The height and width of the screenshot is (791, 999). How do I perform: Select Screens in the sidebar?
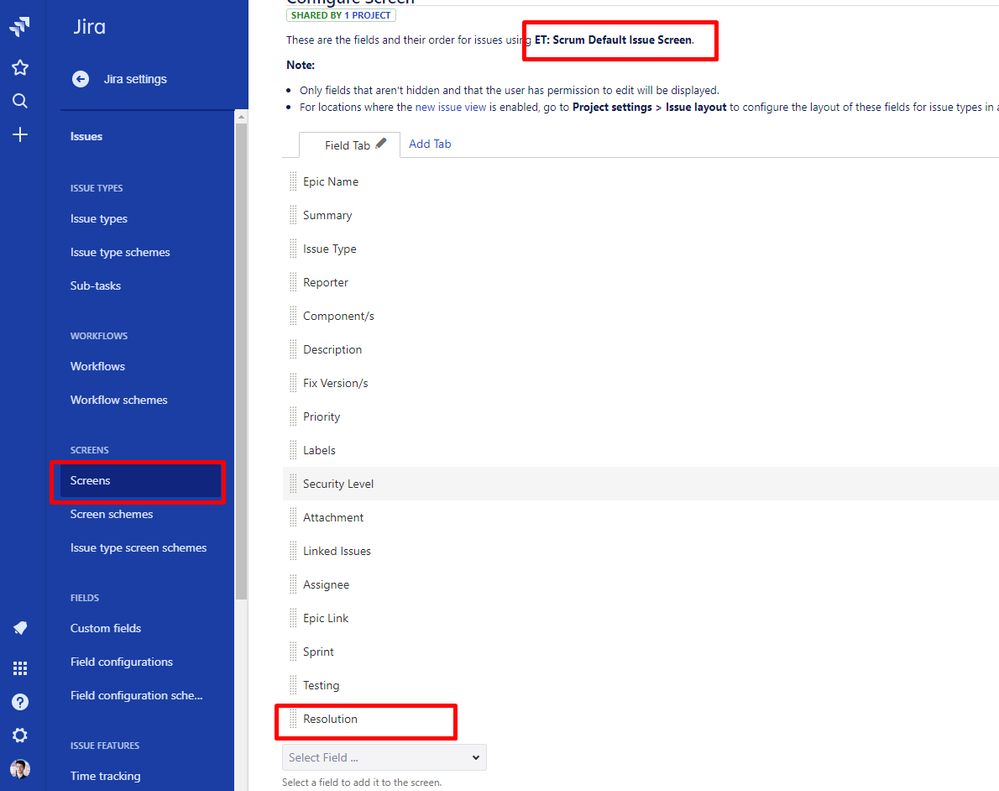pos(140,481)
